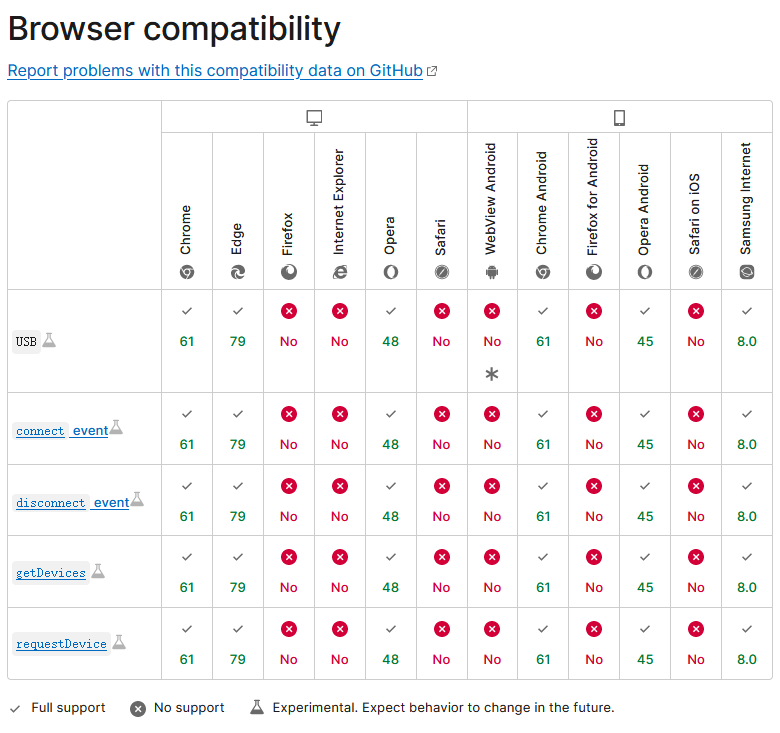Click the Firefox desktop browser icon

coord(289,272)
